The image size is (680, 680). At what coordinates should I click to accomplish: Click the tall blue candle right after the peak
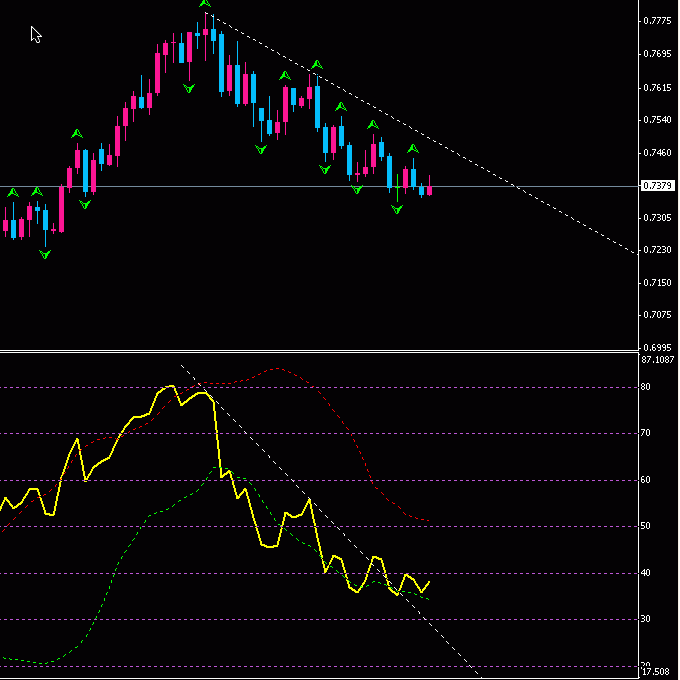click(221, 67)
